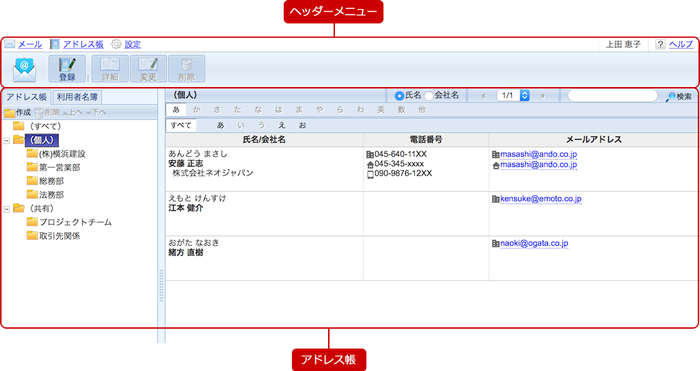Click the pane splitter handle
This screenshot has width=700, height=371.
click(x=161, y=286)
